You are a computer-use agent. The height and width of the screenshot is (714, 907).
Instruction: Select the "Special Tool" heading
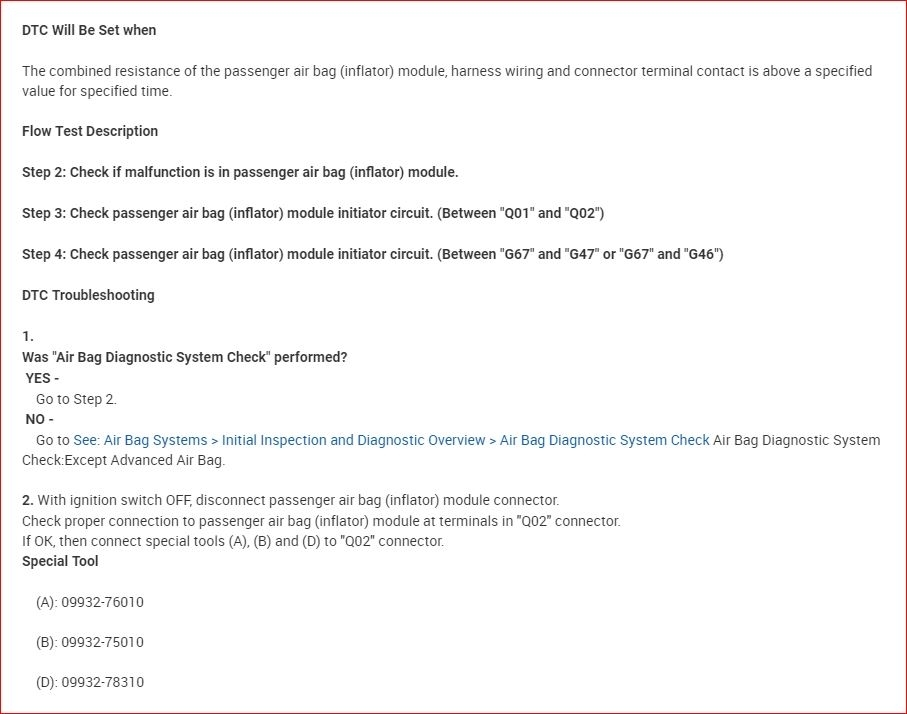[60, 561]
